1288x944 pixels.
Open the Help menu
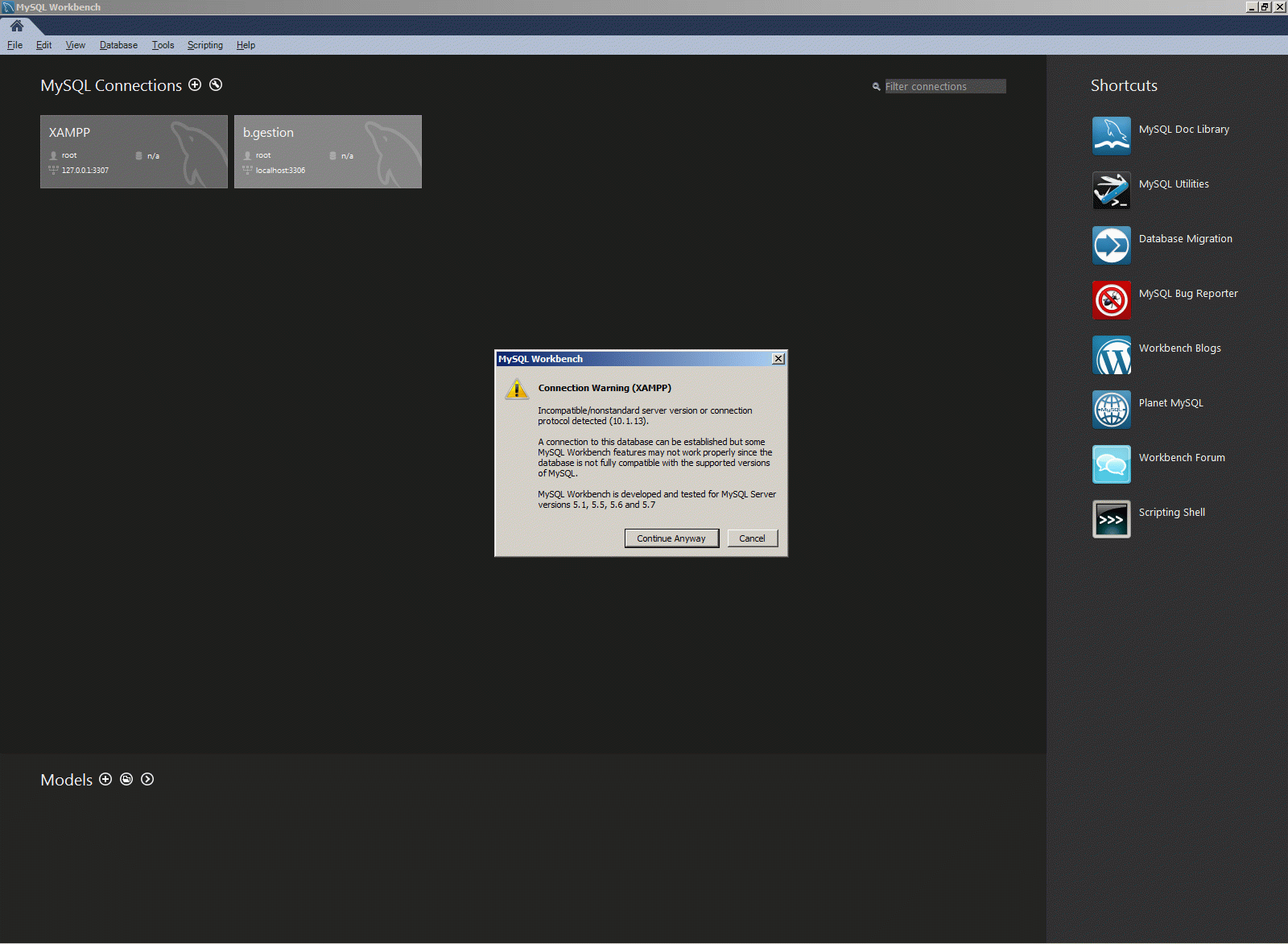point(246,45)
